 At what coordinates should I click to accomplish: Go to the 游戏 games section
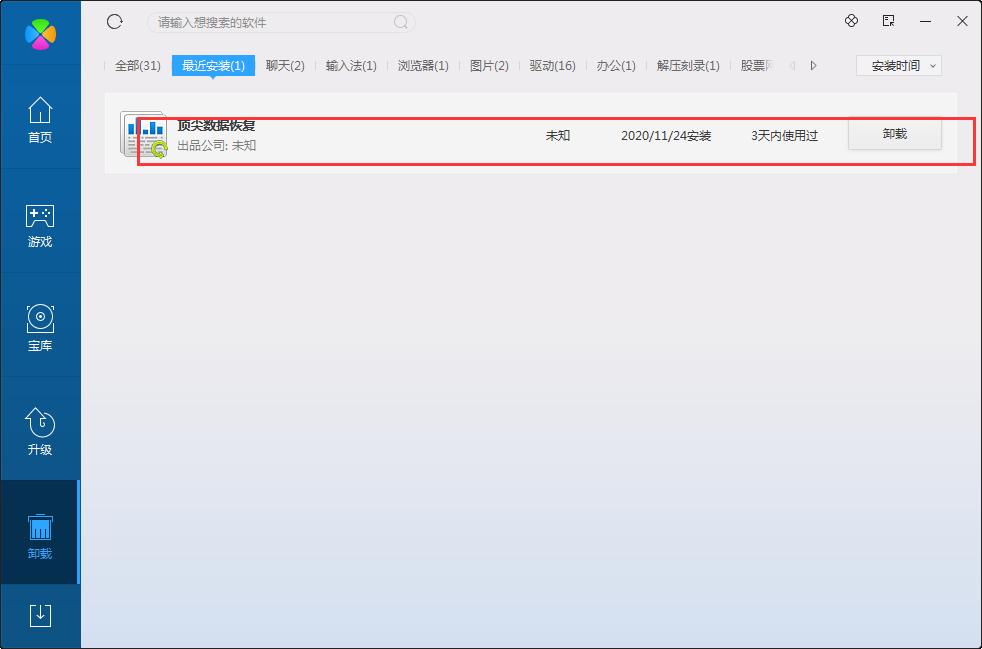pyautogui.click(x=40, y=225)
